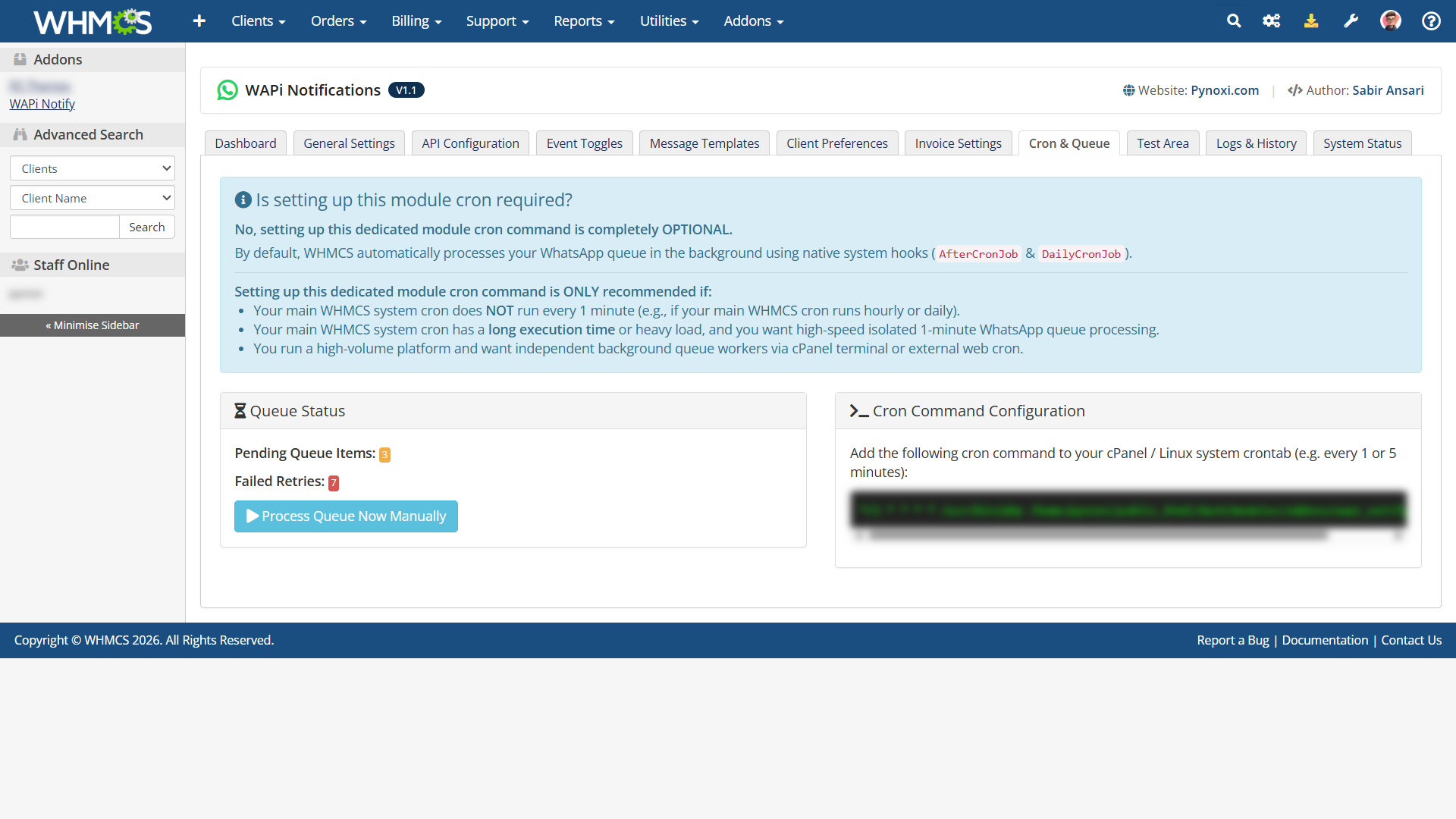Click the WHMCS logo
The height and width of the screenshot is (819, 1456).
[x=93, y=21]
